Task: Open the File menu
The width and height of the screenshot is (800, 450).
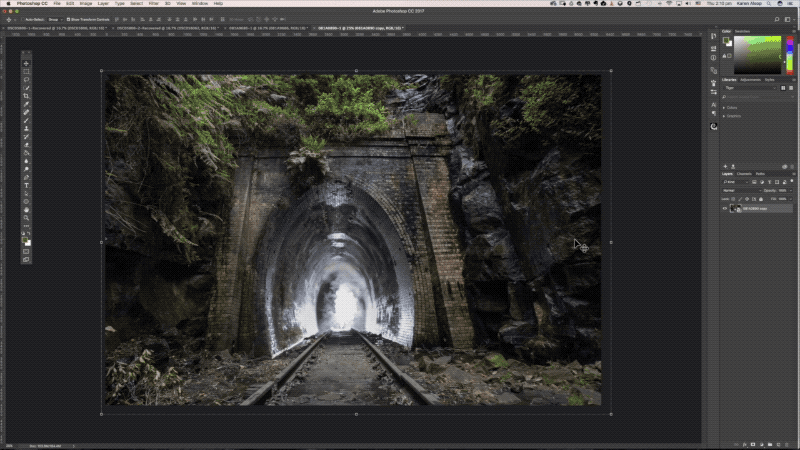Action: [x=57, y=4]
